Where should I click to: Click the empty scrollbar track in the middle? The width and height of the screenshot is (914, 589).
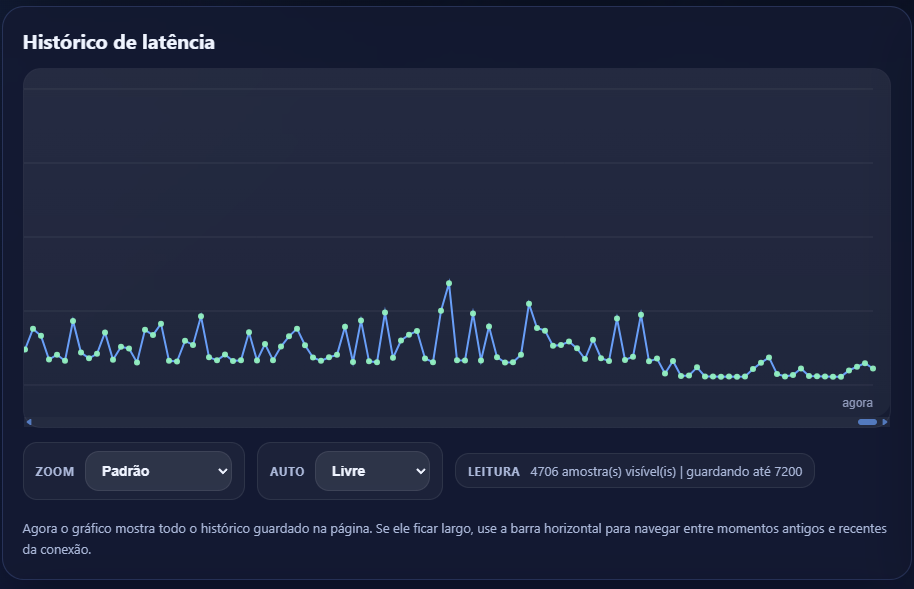click(450, 422)
